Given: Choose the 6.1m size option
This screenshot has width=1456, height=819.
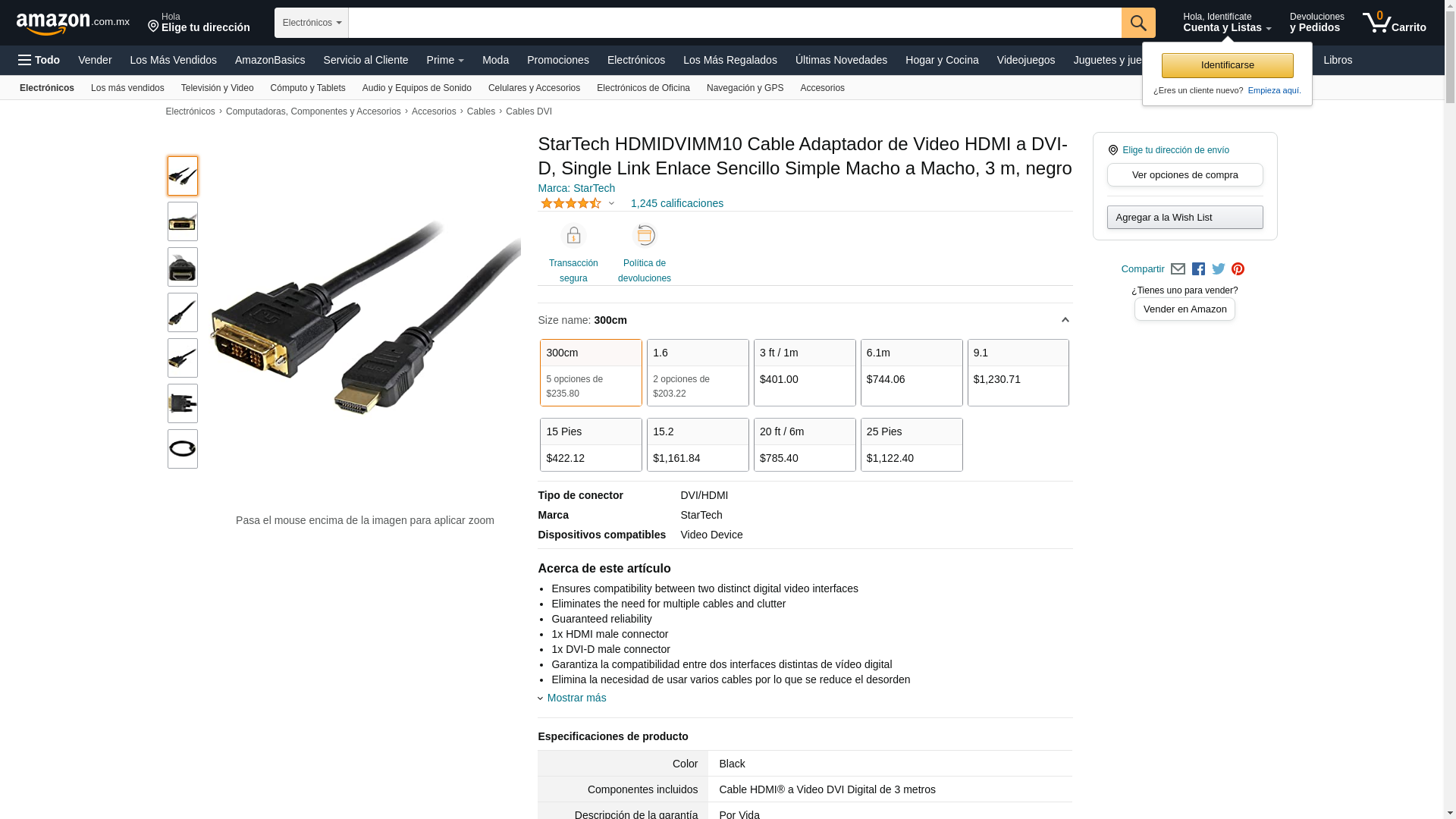Looking at the screenshot, I should point(912,372).
